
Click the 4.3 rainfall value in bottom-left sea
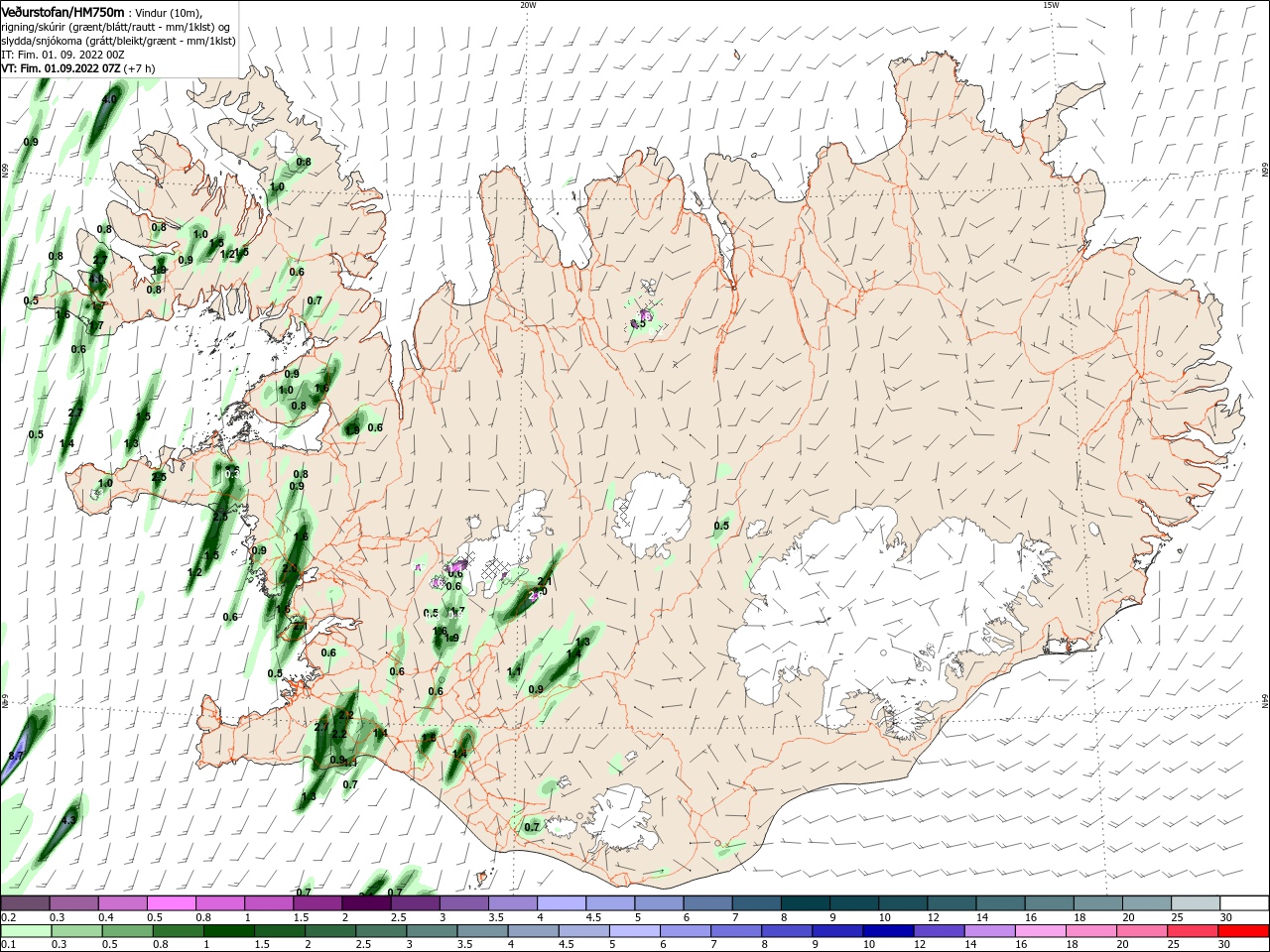68,820
